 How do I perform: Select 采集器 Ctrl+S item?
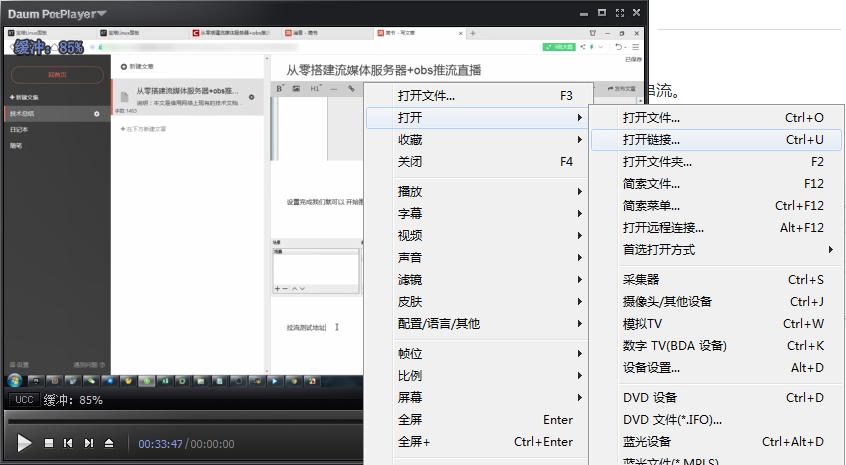(716, 280)
